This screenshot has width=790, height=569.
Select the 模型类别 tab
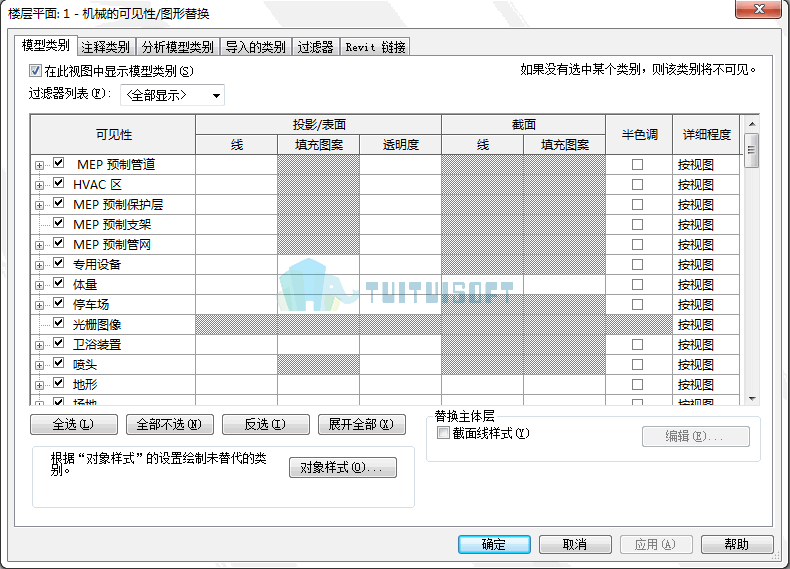[46, 46]
